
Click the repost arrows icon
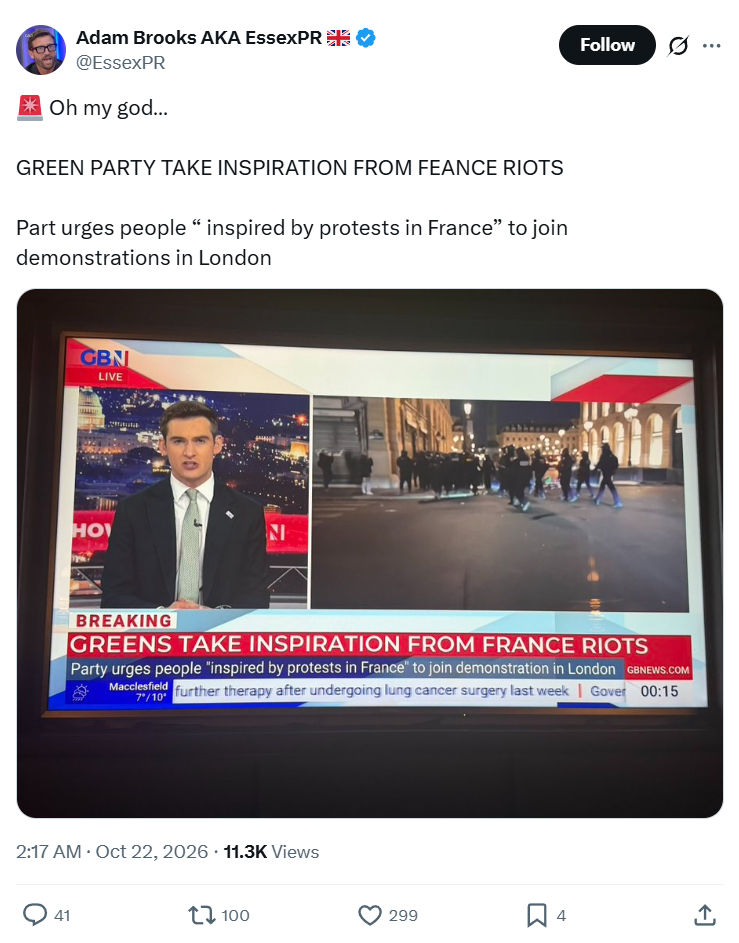point(200,915)
